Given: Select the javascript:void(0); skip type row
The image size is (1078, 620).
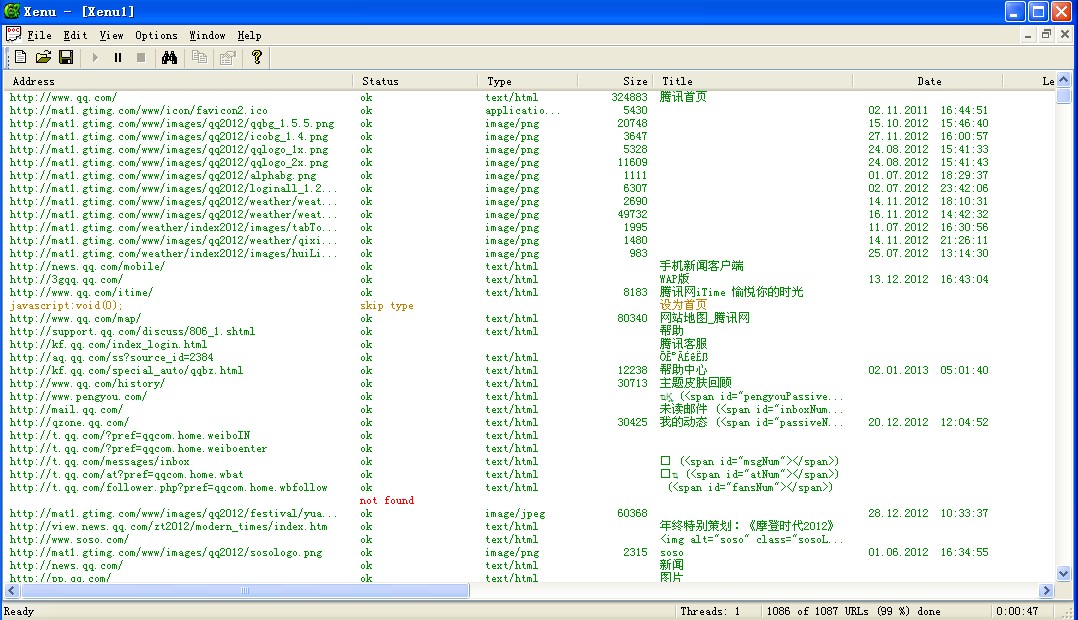Looking at the screenshot, I should pyautogui.click(x=65, y=306).
